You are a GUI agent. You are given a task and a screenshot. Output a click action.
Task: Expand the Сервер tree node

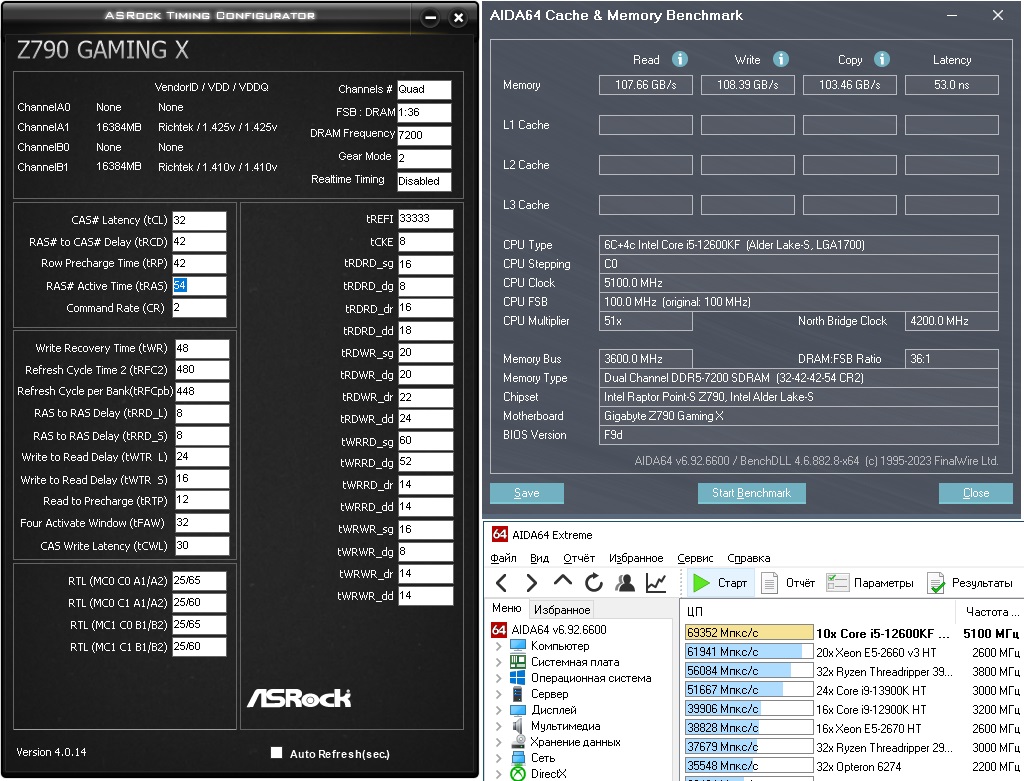[499, 693]
